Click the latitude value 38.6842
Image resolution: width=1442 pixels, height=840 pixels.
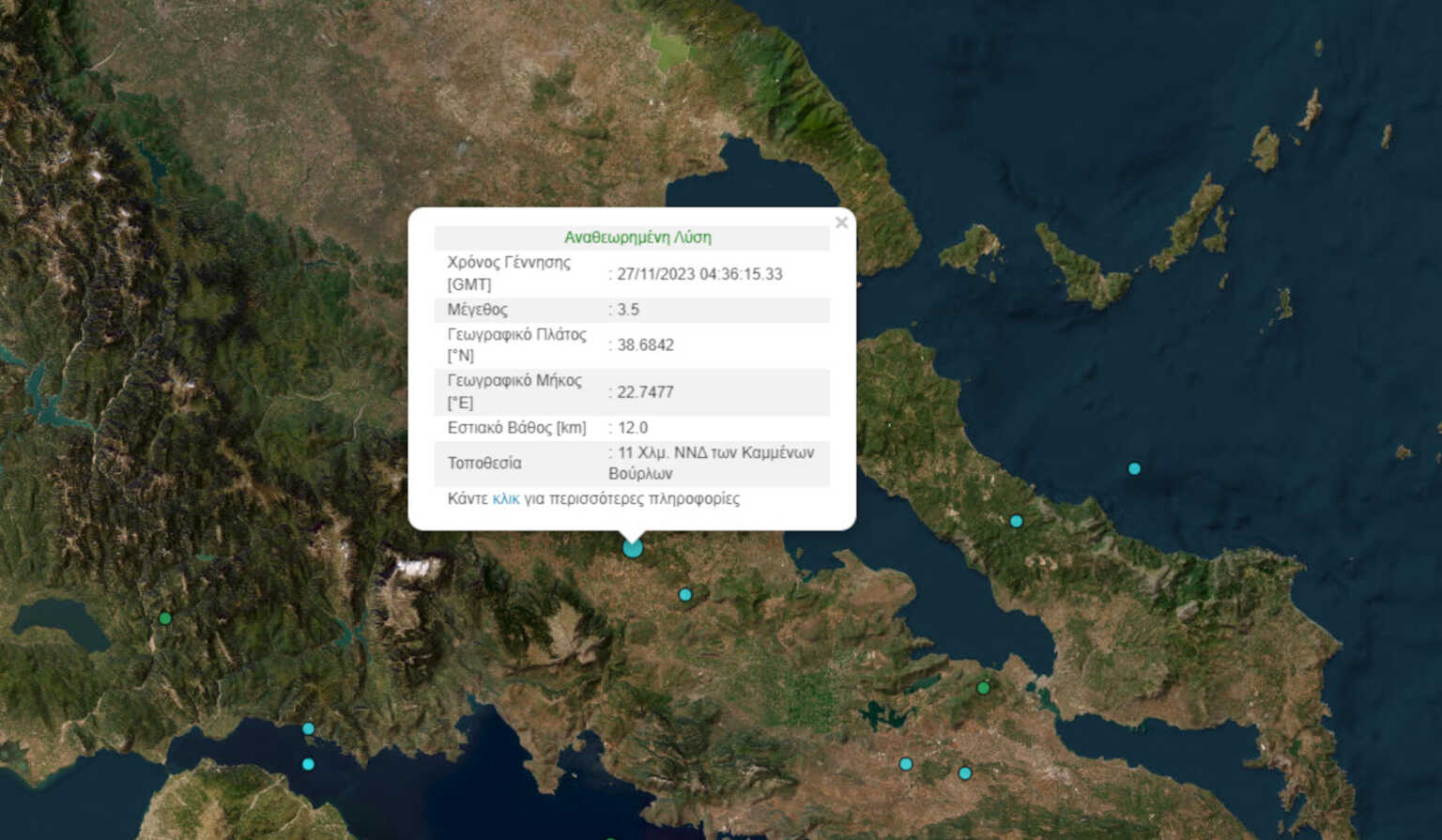[645, 344]
